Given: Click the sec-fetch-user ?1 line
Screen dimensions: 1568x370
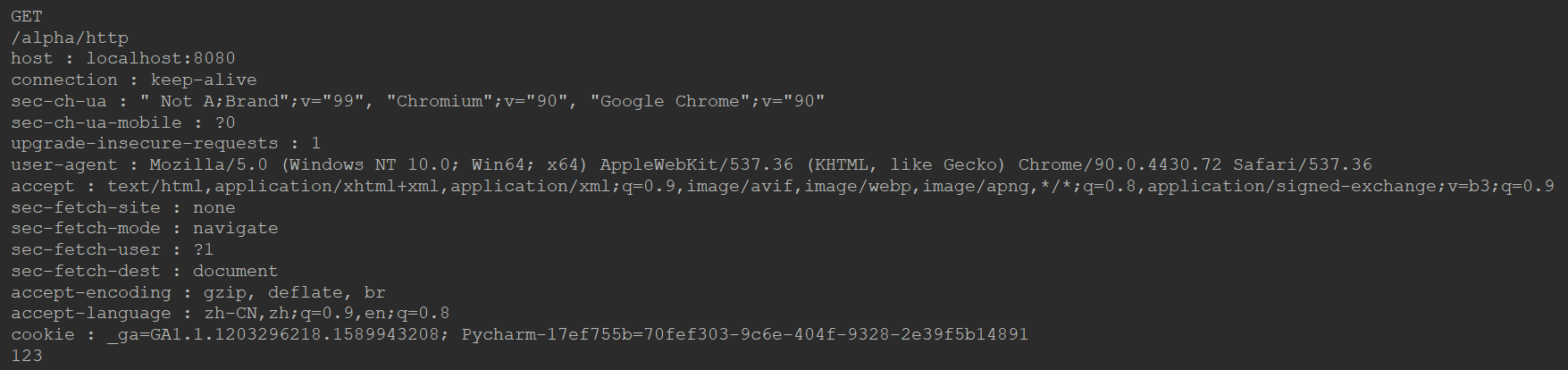Looking at the screenshot, I should pos(113,249).
